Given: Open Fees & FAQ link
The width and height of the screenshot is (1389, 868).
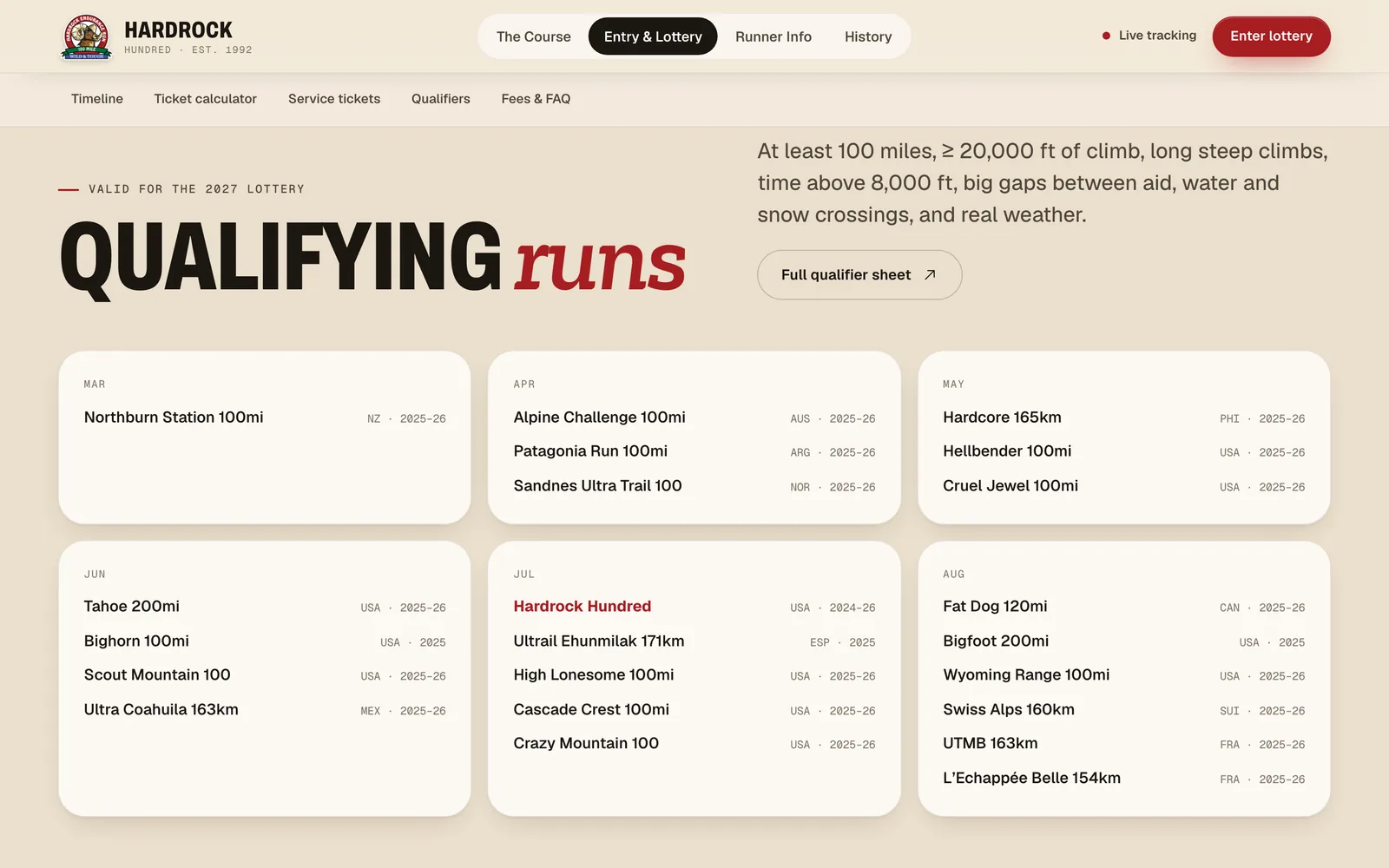Looking at the screenshot, I should pos(536,99).
